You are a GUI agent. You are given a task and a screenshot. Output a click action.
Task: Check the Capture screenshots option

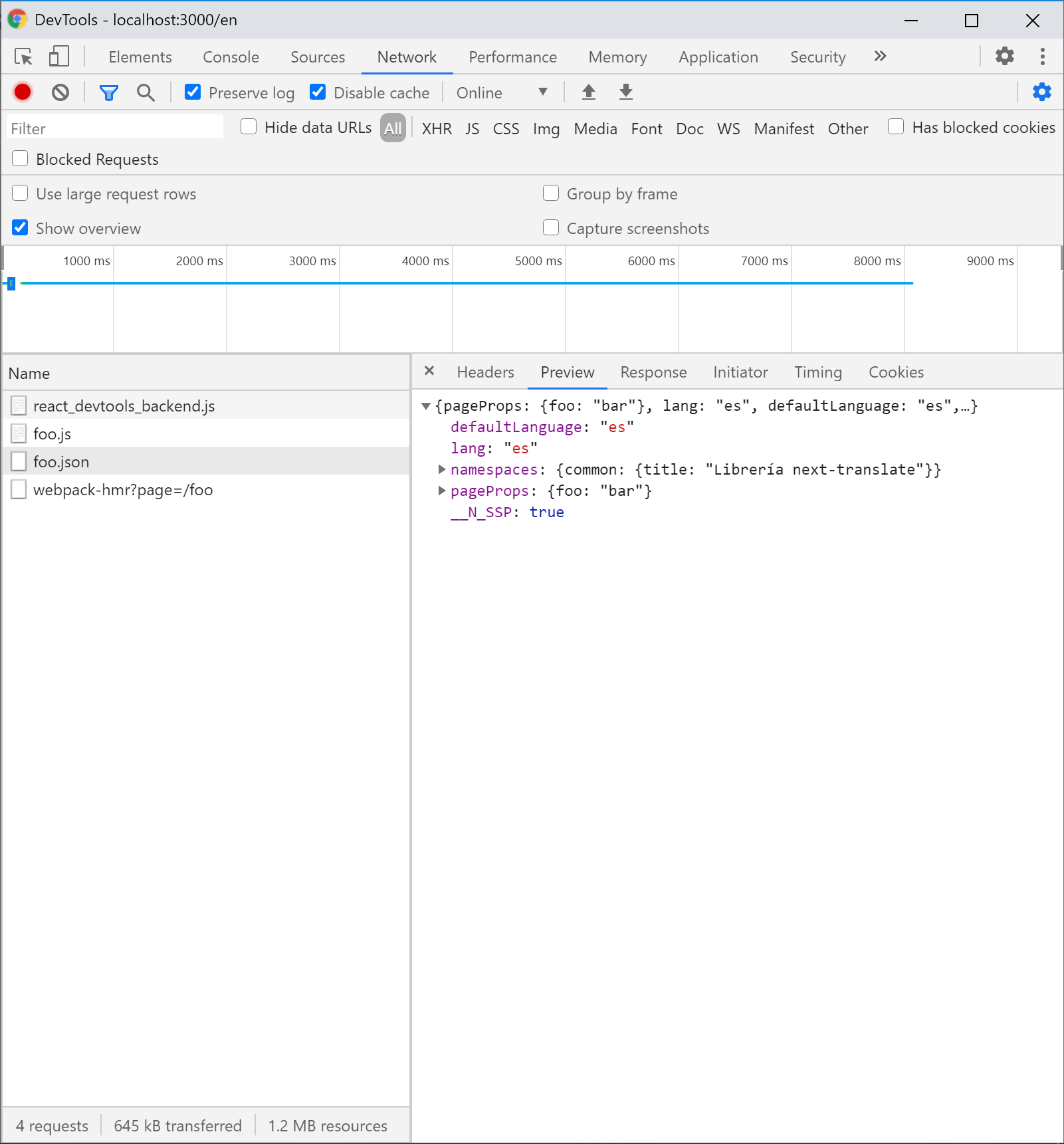[x=551, y=227]
